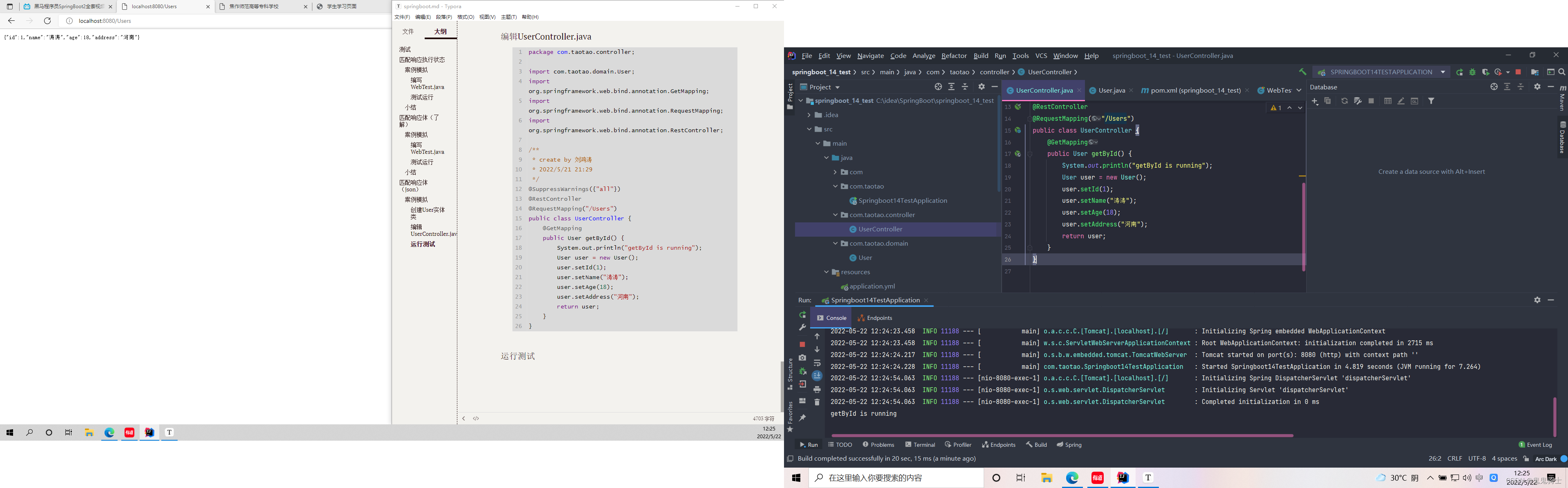Open Event Log in status bar
The image size is (1568, 488).
coord(1535,445)
